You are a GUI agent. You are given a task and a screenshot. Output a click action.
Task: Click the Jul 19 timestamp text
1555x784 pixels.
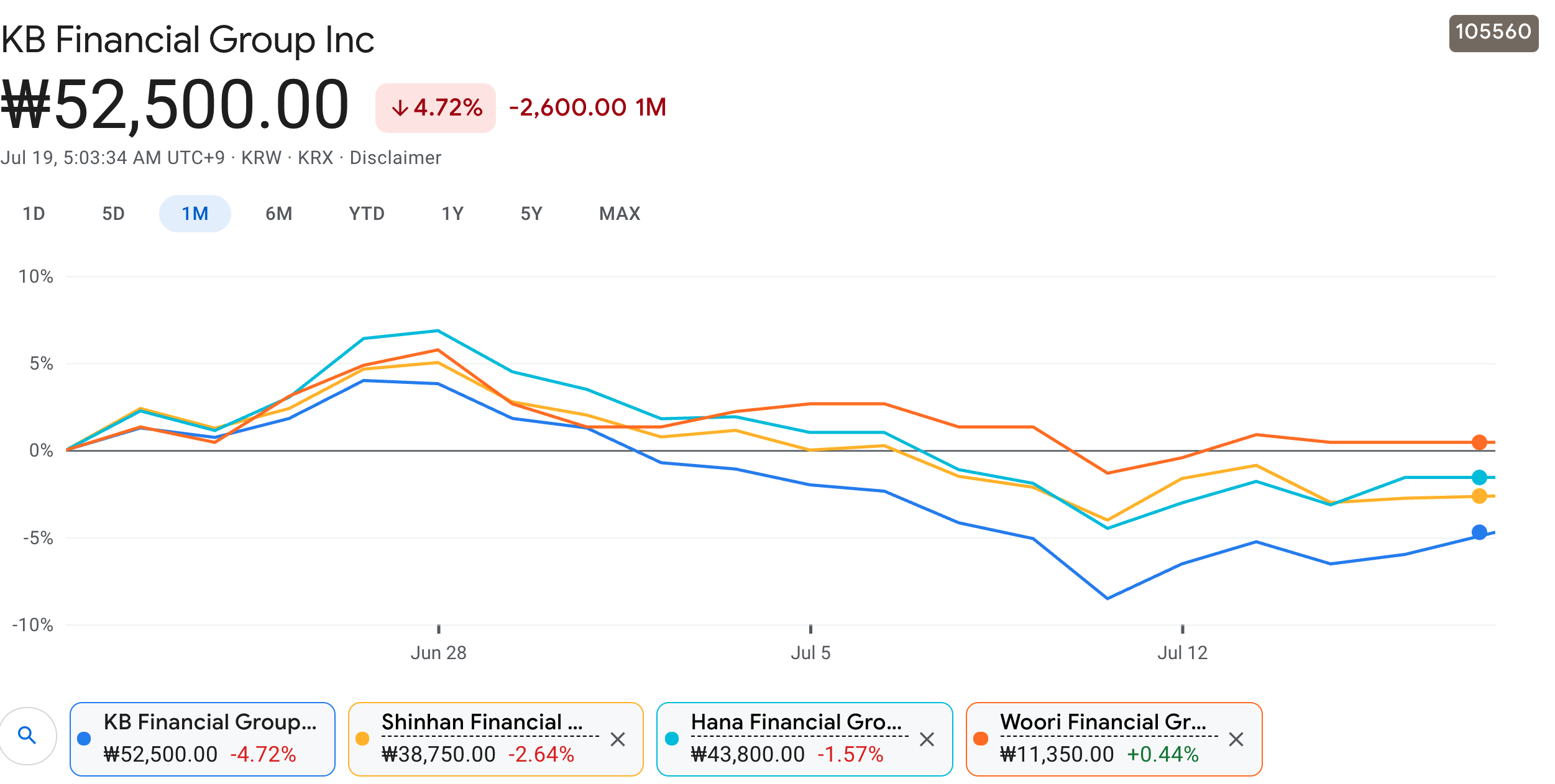tap(112, 158)
